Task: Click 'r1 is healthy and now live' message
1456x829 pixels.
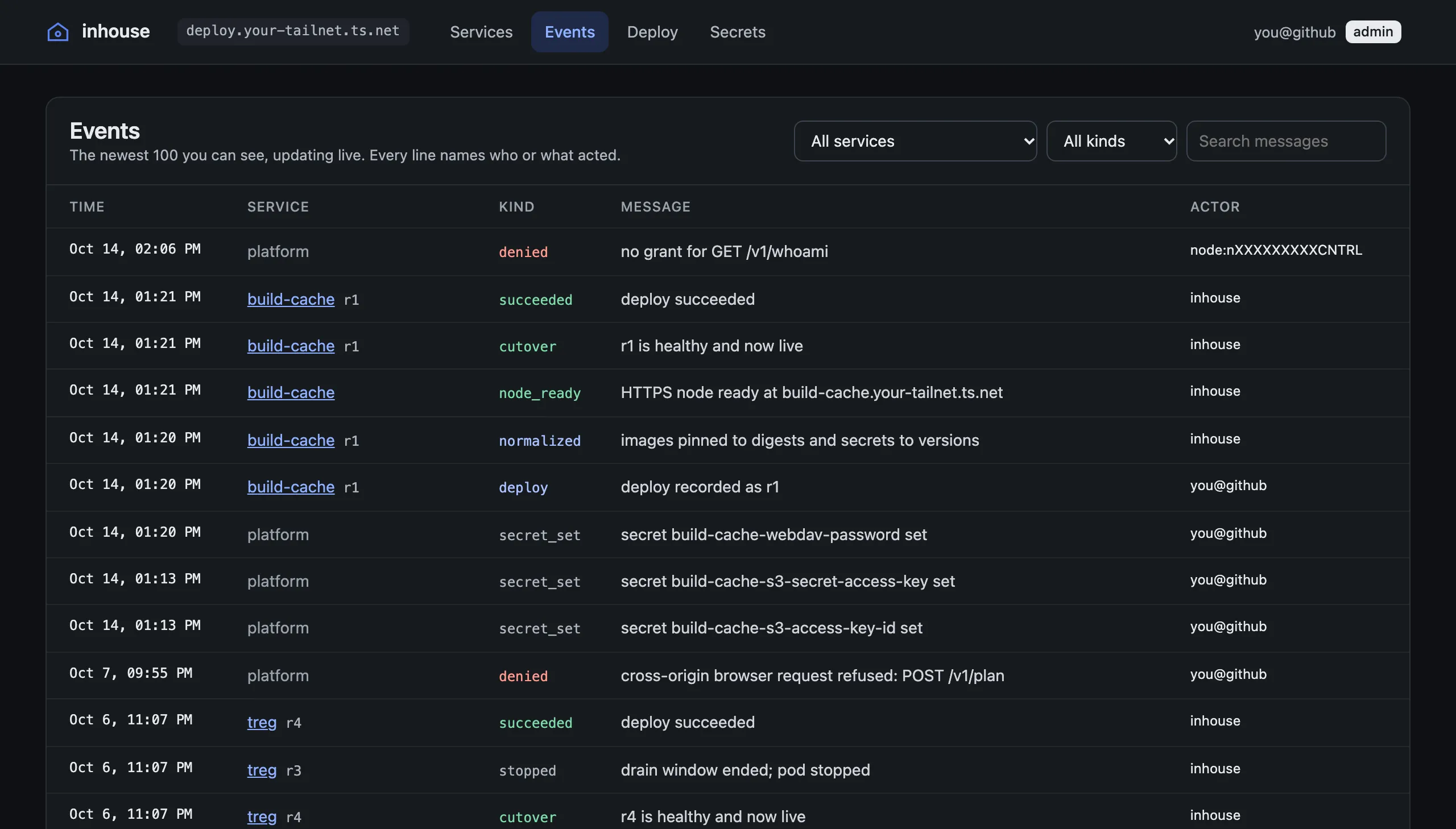Action: [712, 346]
